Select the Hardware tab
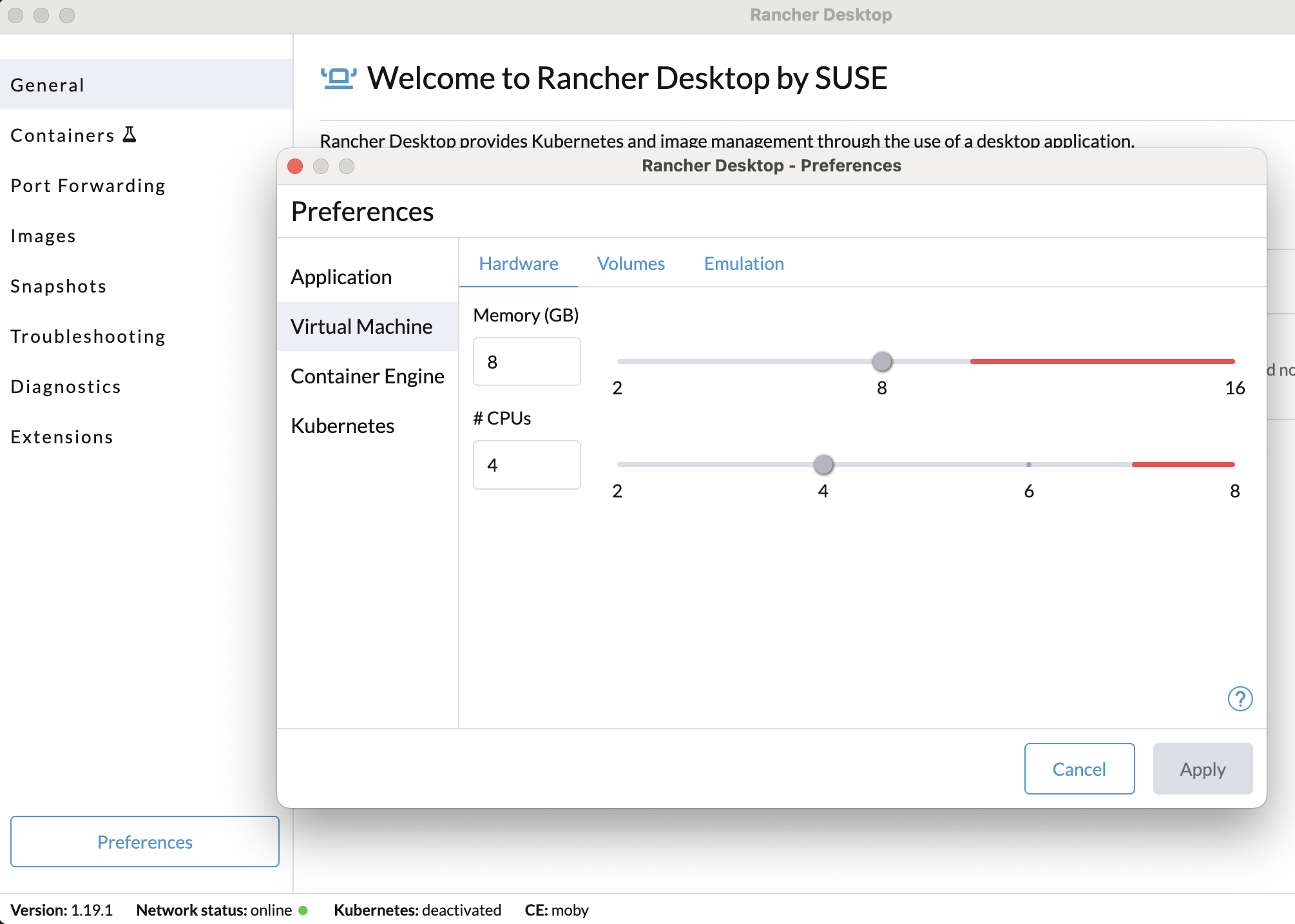The image size is (1295, 924). pos(519,264)
